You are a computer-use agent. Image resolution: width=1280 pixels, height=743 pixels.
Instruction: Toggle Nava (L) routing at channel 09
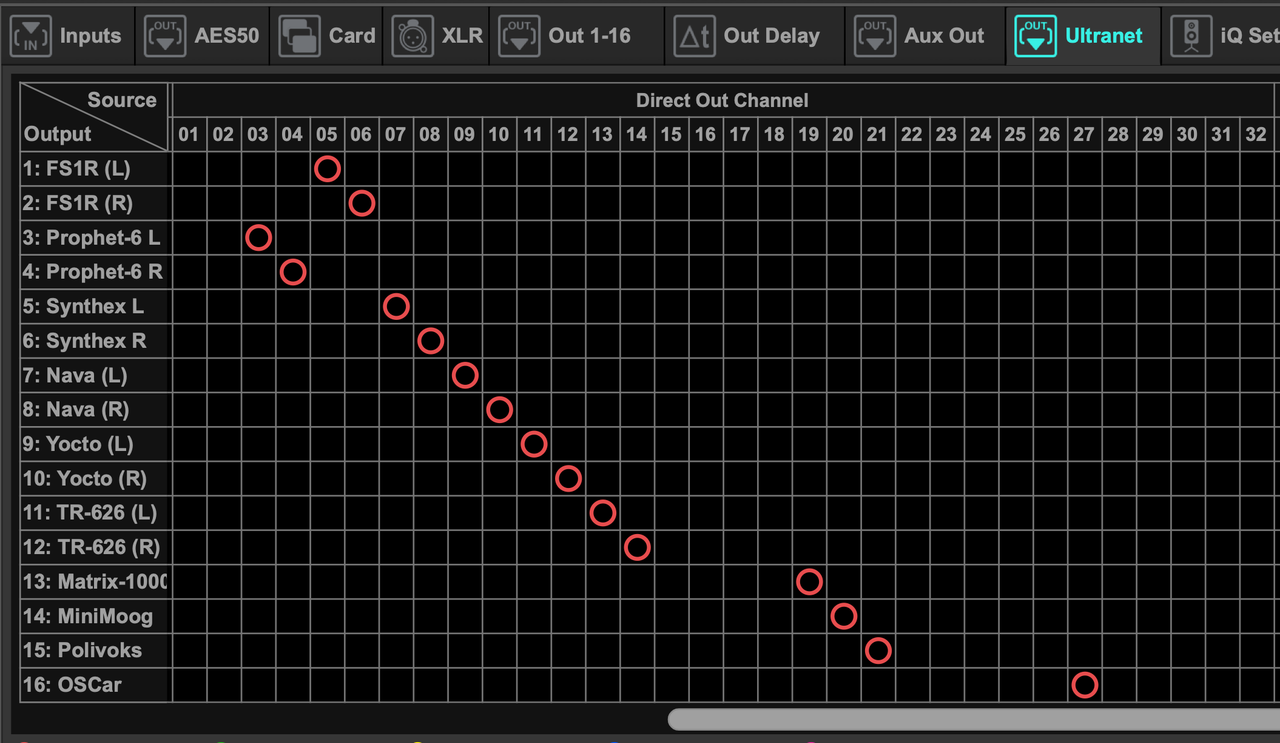click(465, 376)
